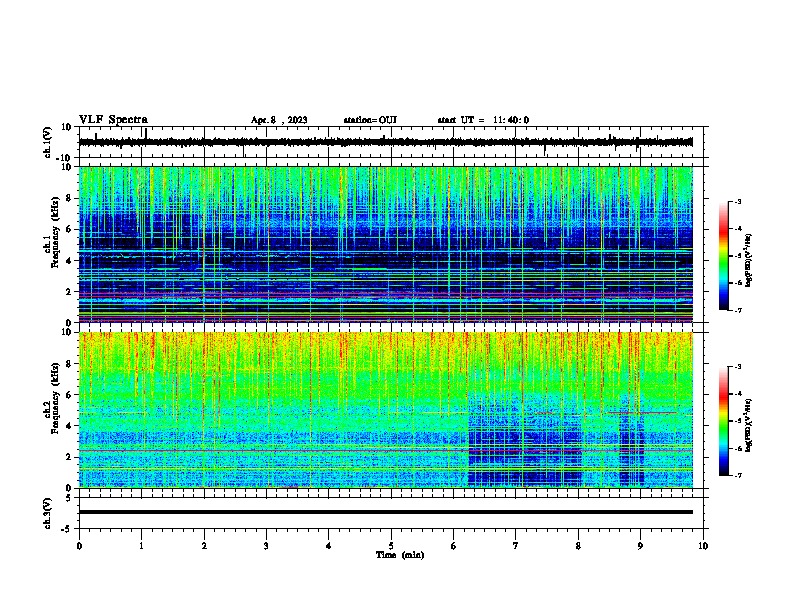Click the ch.3 flat voltage trace
The height and width of the screenshot is (612, 792).
click(x=386, y=512)
